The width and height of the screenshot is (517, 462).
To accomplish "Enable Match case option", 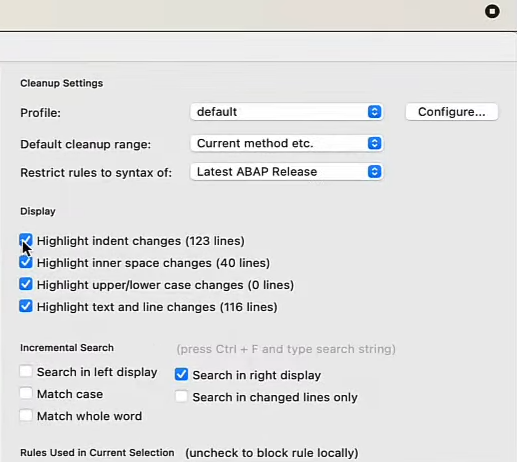I will (x=26, y=393).
